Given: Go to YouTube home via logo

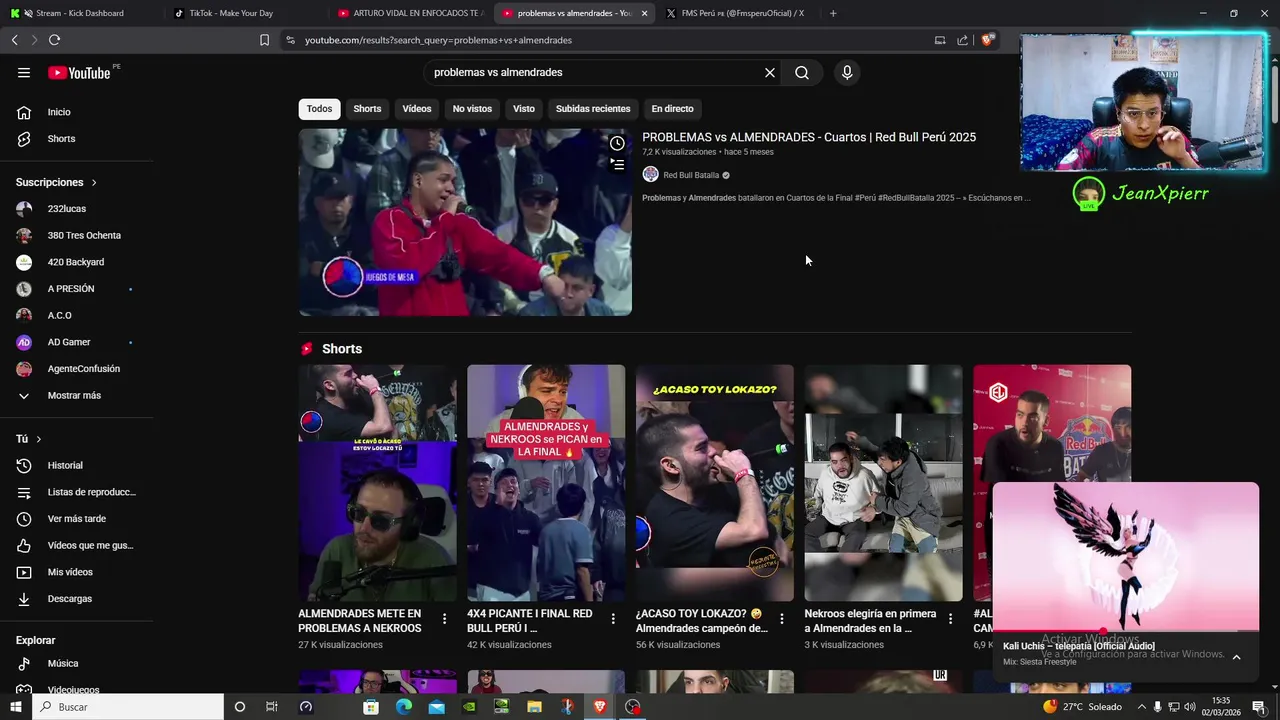Looking at the screenshot, I should click(x=80, y=72).
